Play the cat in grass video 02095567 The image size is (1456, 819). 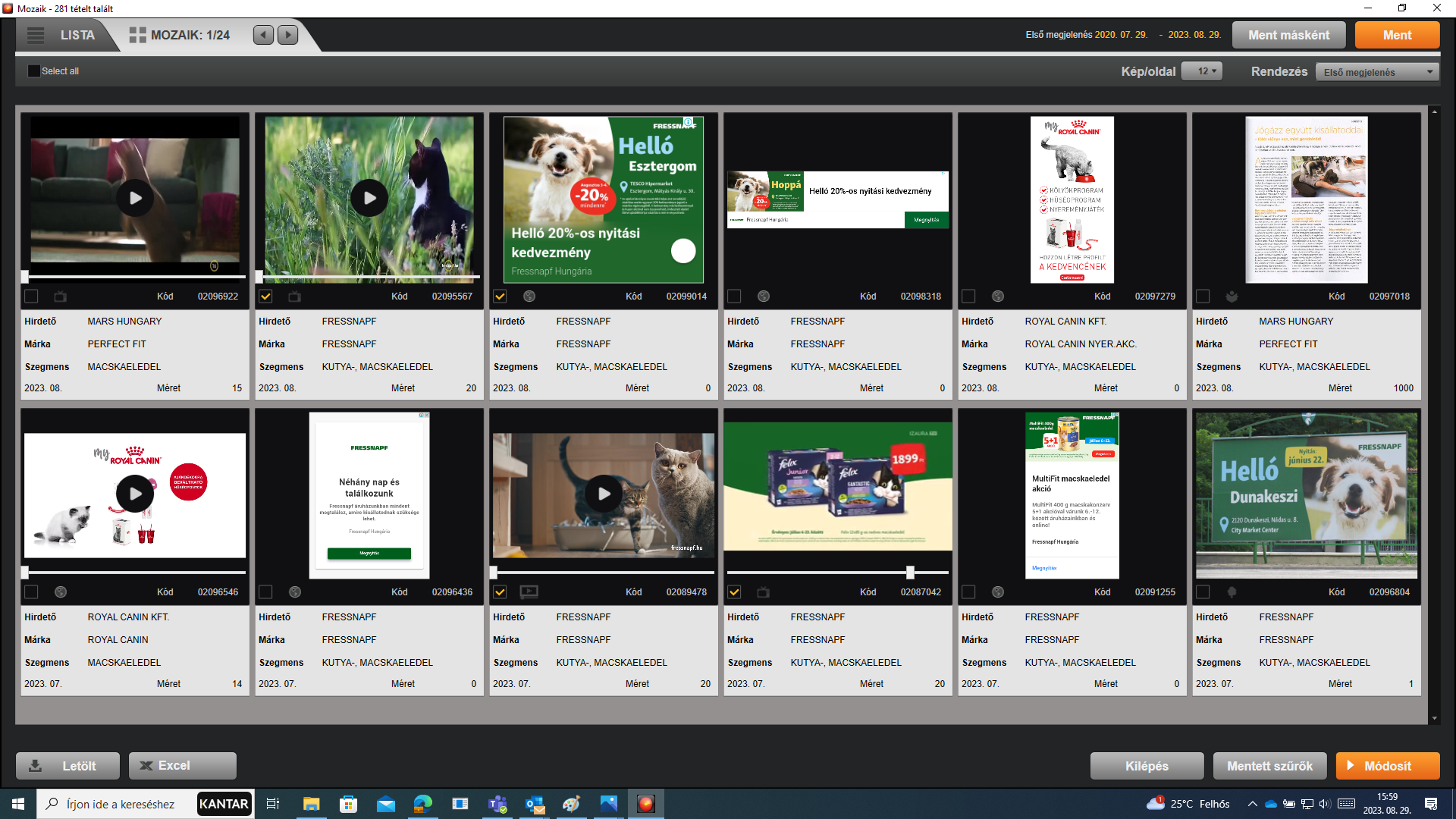click(x=369, y=198)
